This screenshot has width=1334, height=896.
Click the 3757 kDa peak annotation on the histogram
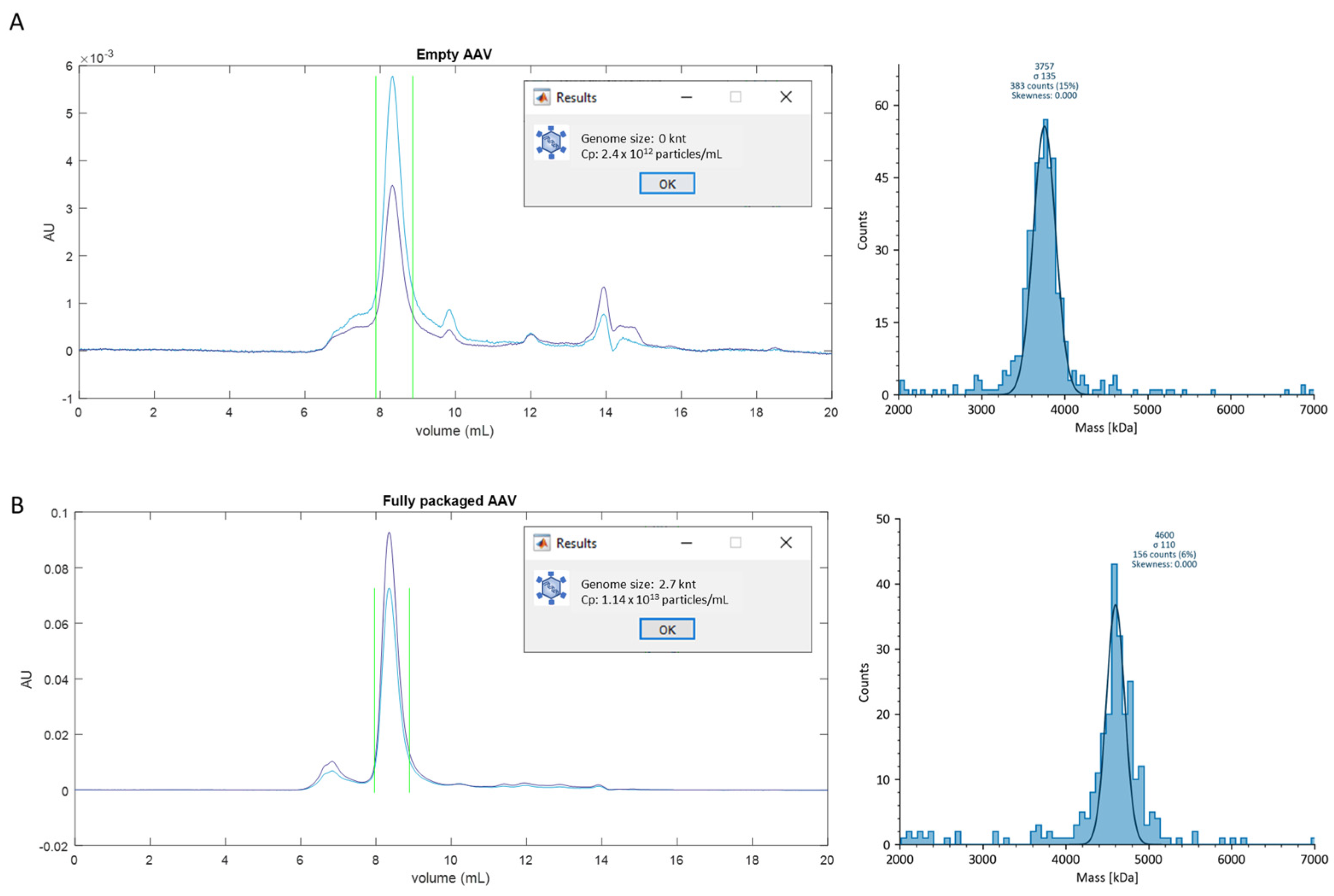pos(1044,66)
